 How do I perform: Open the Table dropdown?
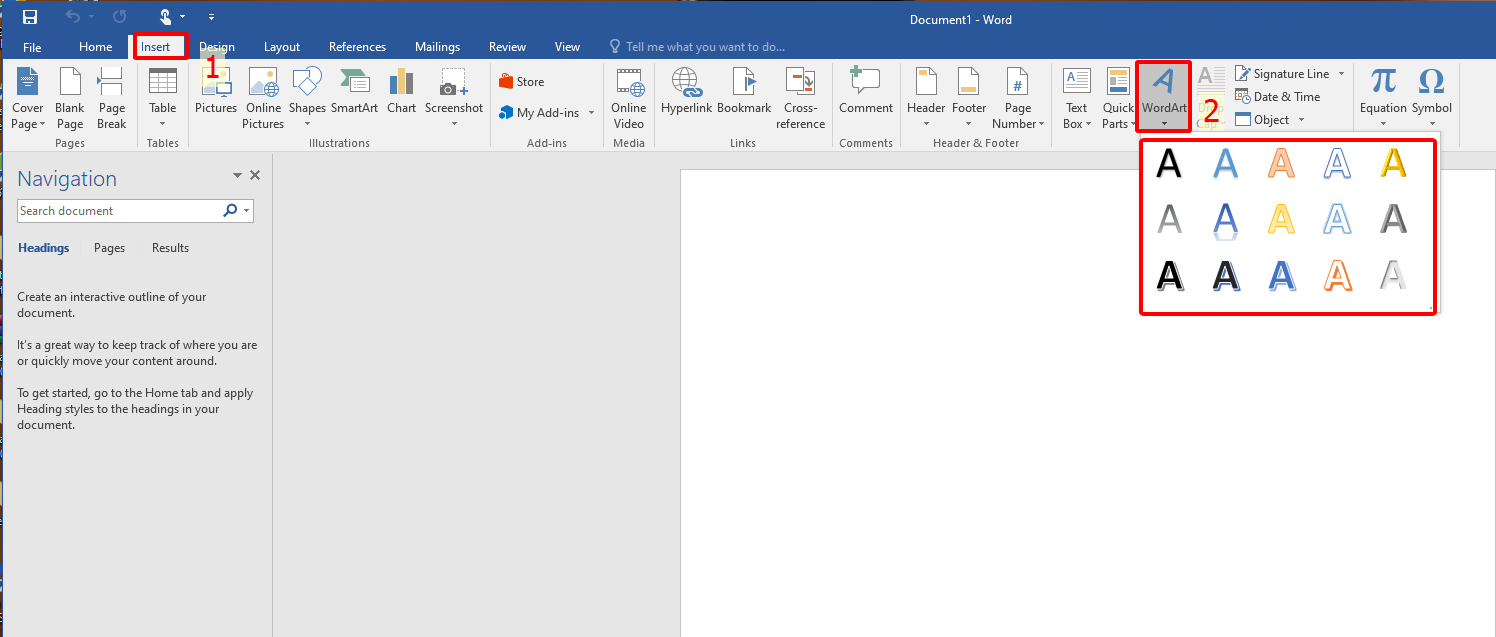click(x=162, y=99)
